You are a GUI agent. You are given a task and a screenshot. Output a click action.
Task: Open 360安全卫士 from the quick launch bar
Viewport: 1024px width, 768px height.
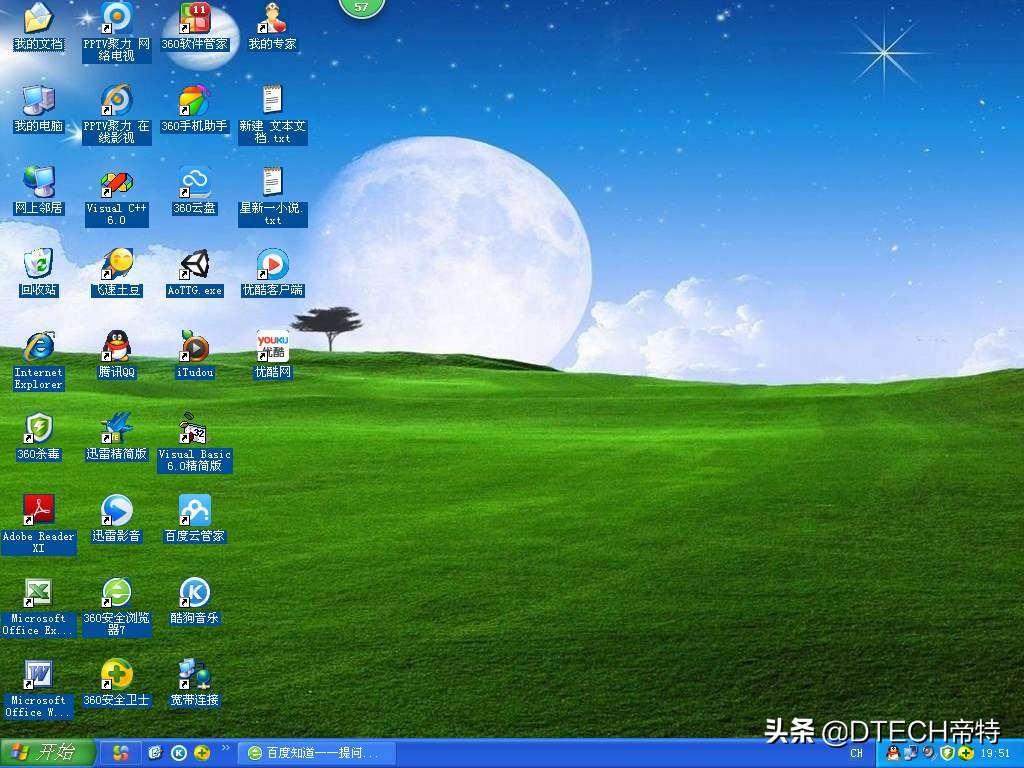tap(200, 752)
